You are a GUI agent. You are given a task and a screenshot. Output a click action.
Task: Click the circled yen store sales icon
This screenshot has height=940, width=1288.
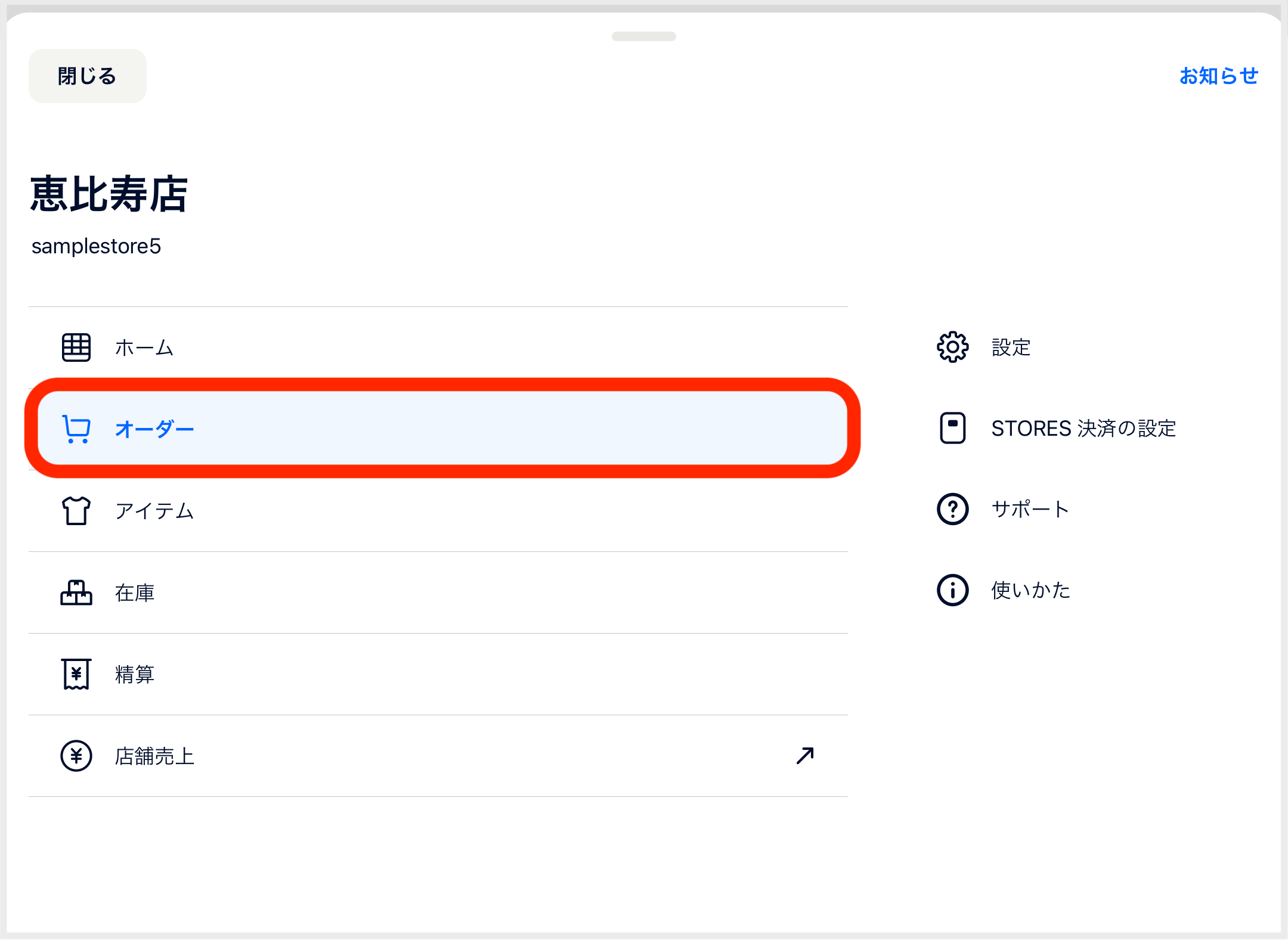point(76,756)
